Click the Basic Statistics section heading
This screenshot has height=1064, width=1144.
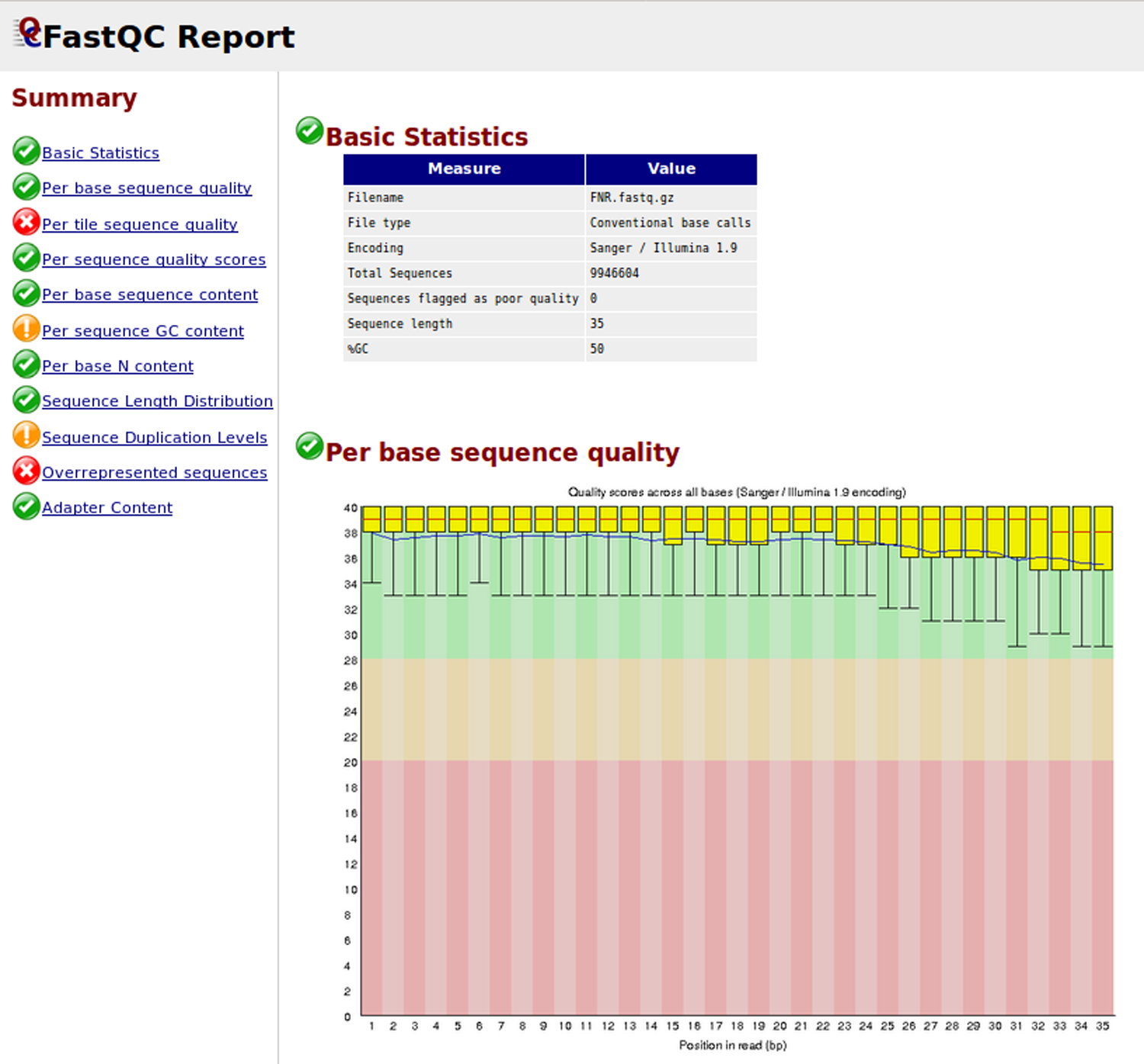(426, 137)
